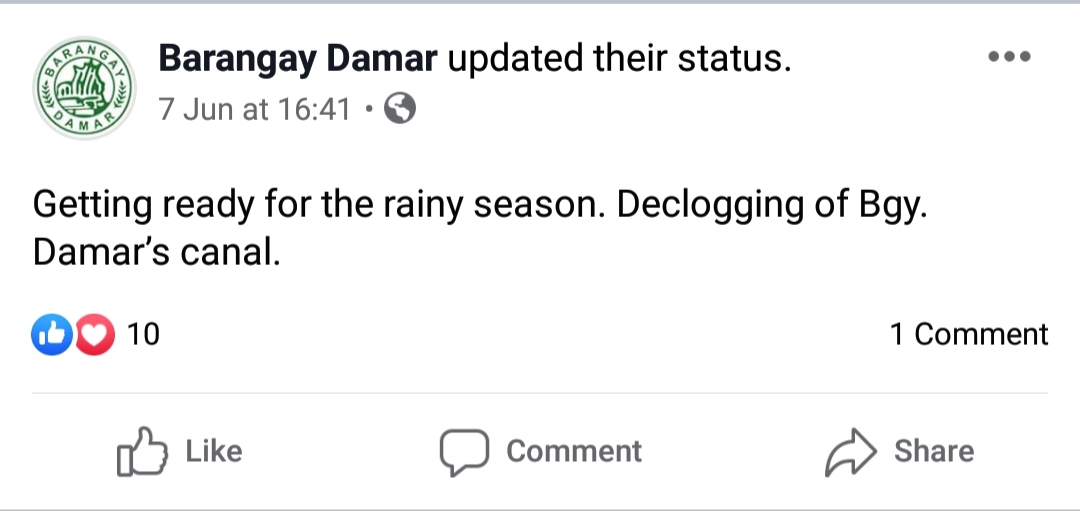Open the Barangay Damar page name link

pyautogui.click(x=298, y=60)
